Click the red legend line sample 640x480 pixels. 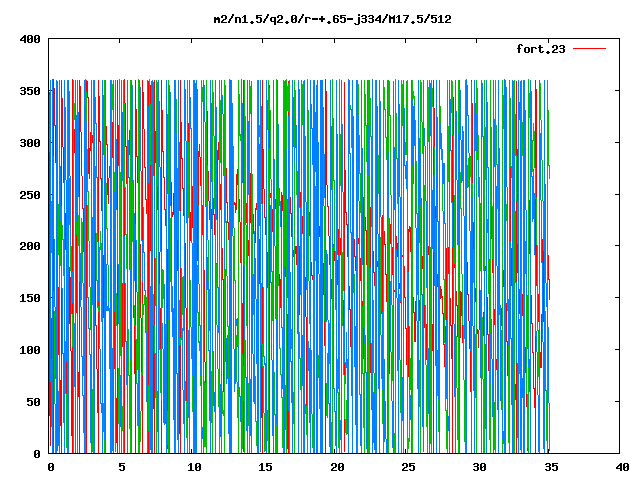coord(589,49)
